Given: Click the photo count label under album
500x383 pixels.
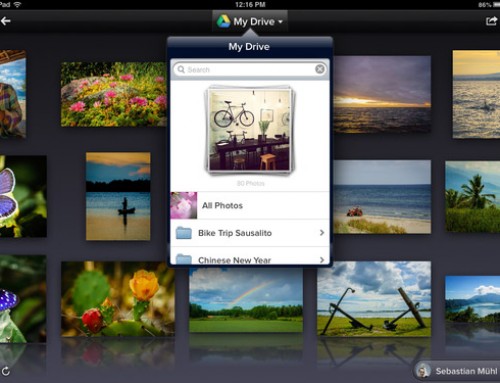Looking at the screenshot, I should [x=250, y=183].
